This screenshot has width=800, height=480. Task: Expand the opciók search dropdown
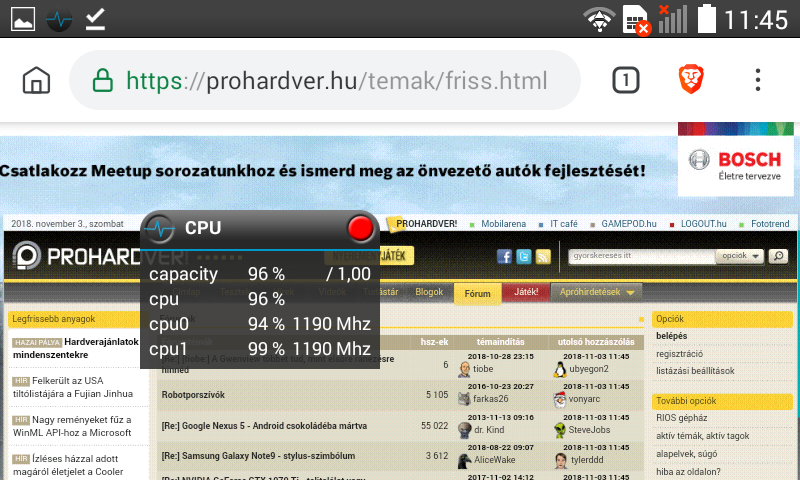pos(740,256)
